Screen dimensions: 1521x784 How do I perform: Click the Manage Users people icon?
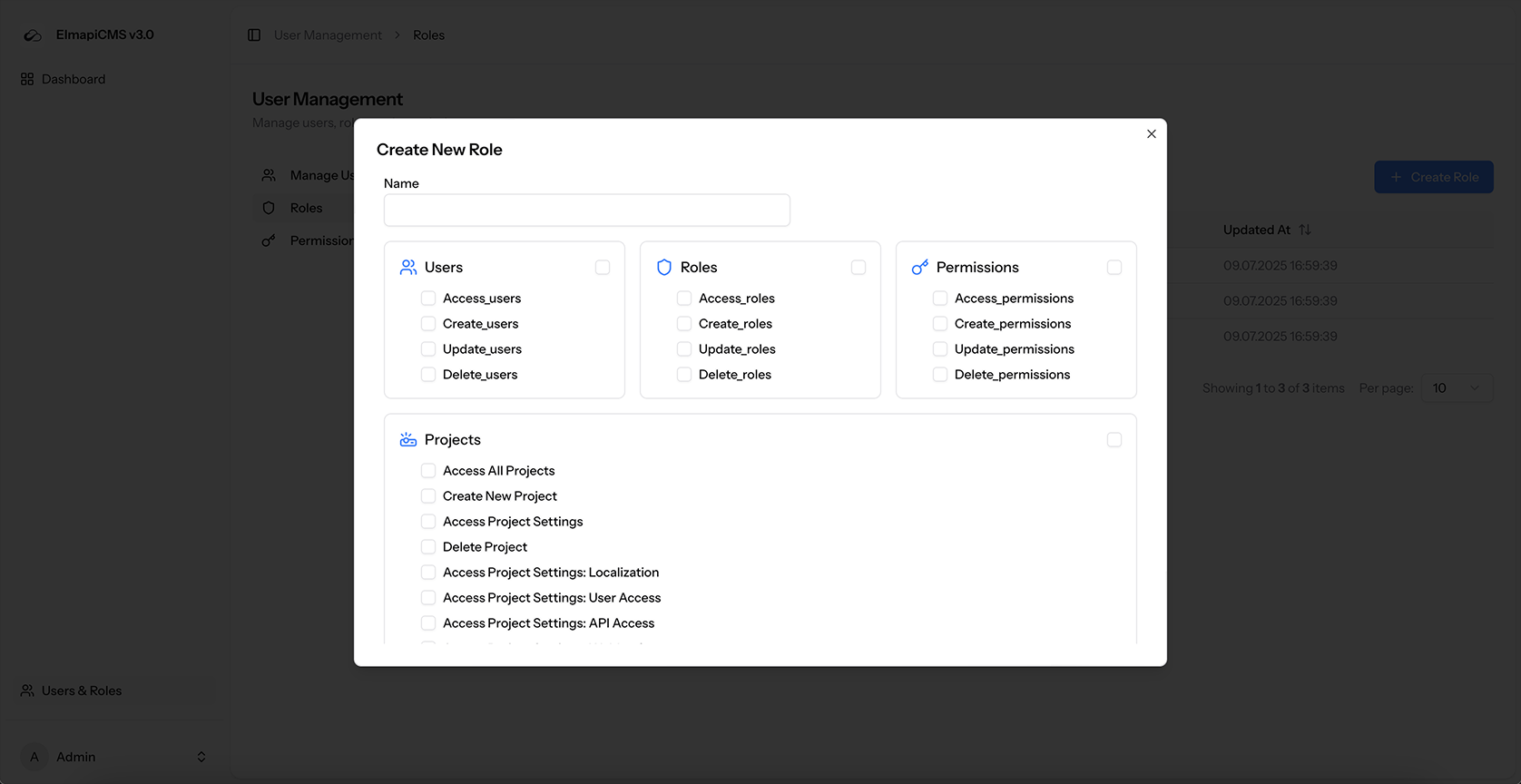coord(269,175)
